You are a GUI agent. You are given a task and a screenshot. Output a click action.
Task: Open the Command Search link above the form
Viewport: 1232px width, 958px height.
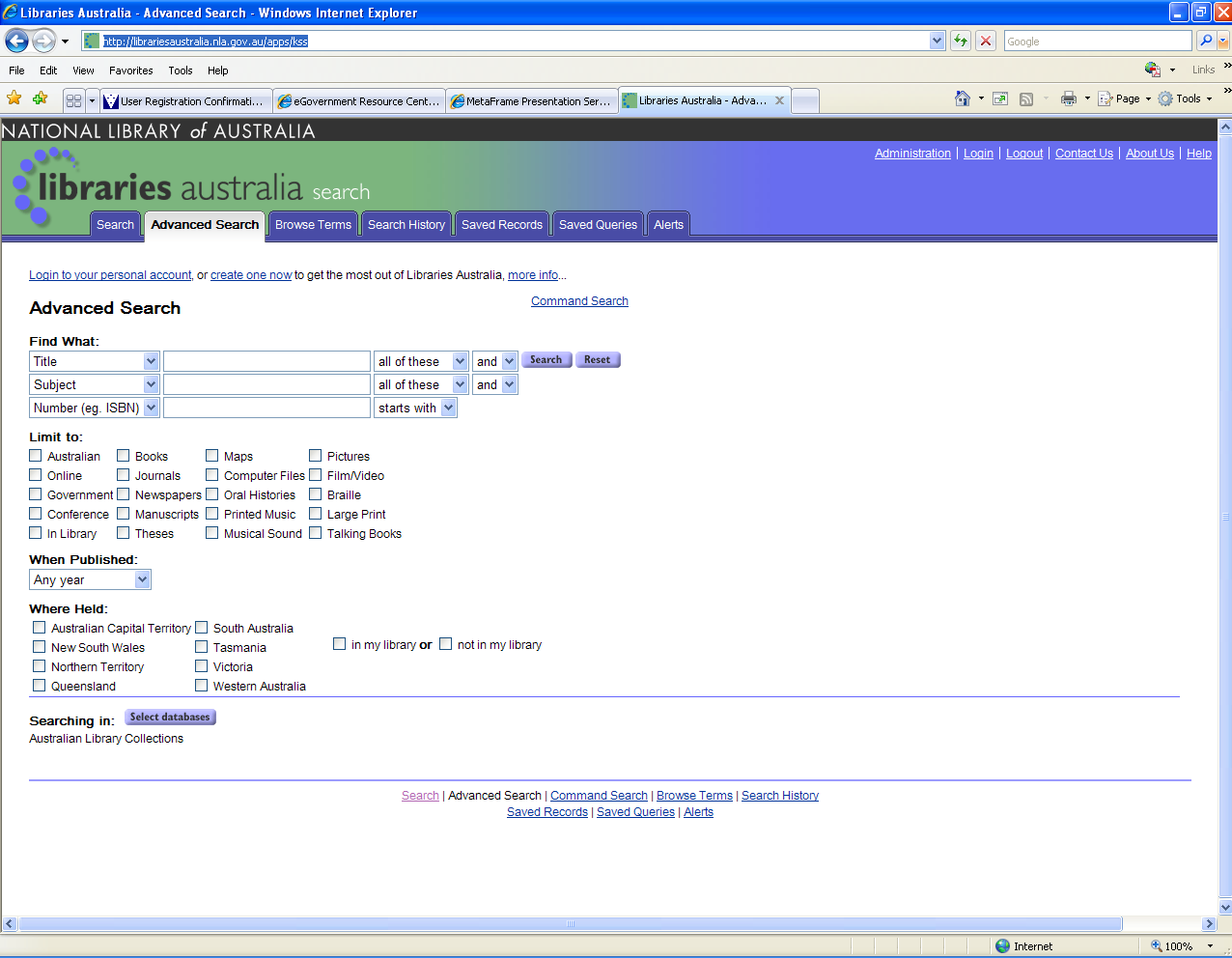click(579, 301)
